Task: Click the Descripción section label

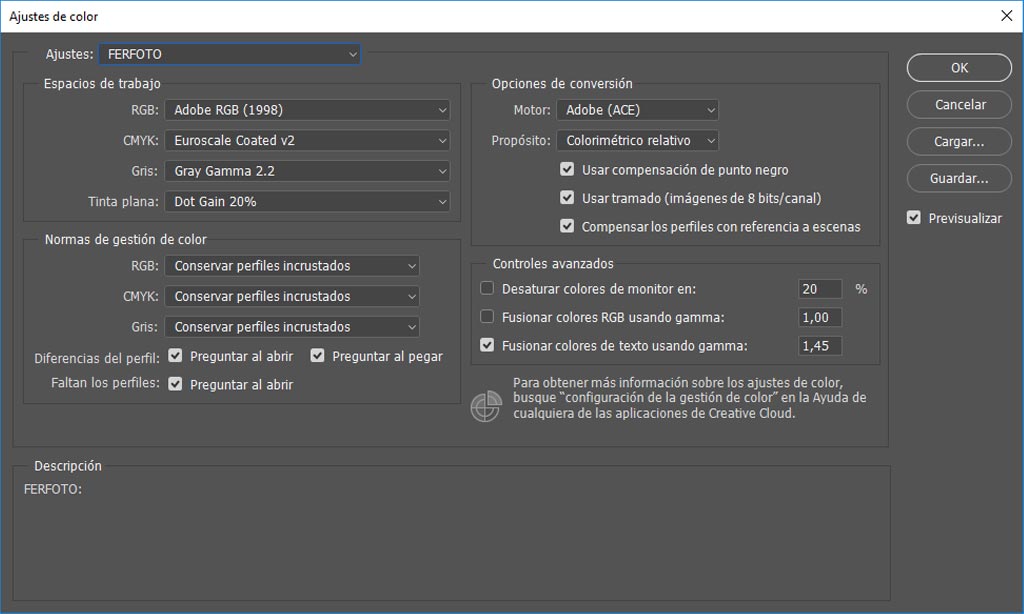Action: pos(68,466)
